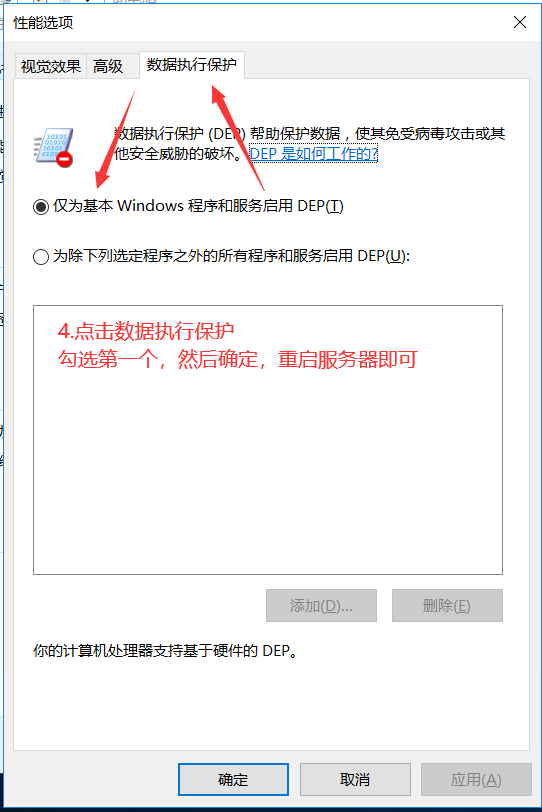Click the DEP description paragraph text
Viewport: 542px width, 812px height.
tap(310, 143)
